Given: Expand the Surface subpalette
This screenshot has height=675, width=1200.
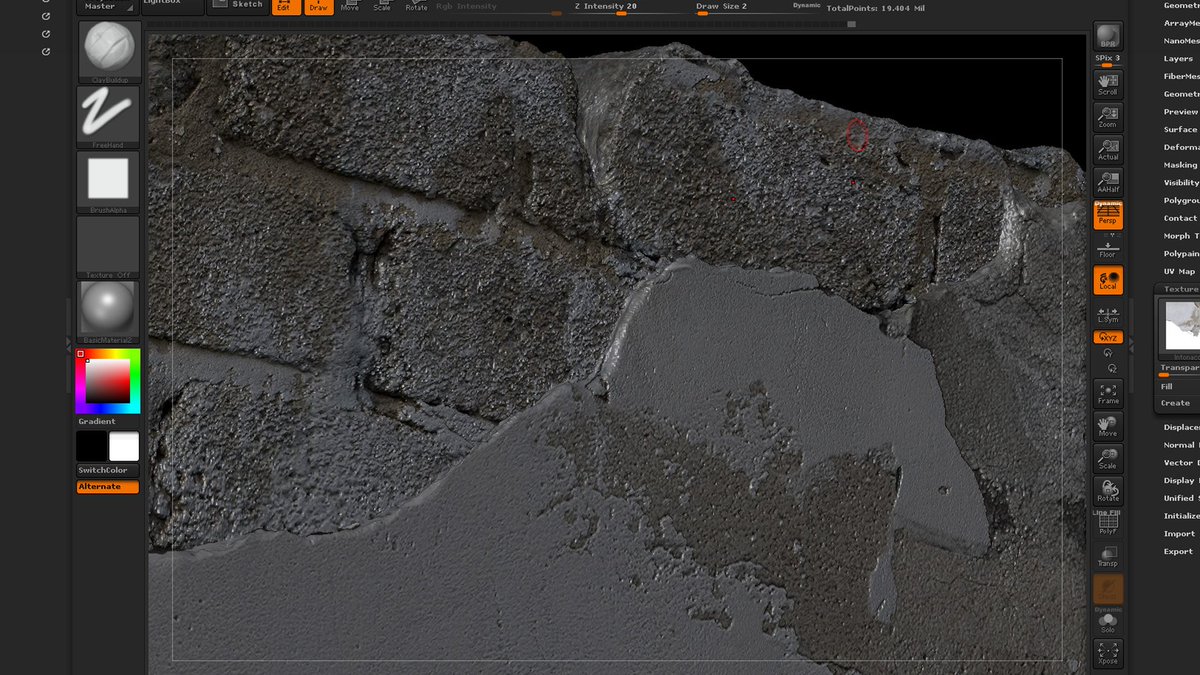Looking at the screenshot, I should click(x=1180, y=129).
